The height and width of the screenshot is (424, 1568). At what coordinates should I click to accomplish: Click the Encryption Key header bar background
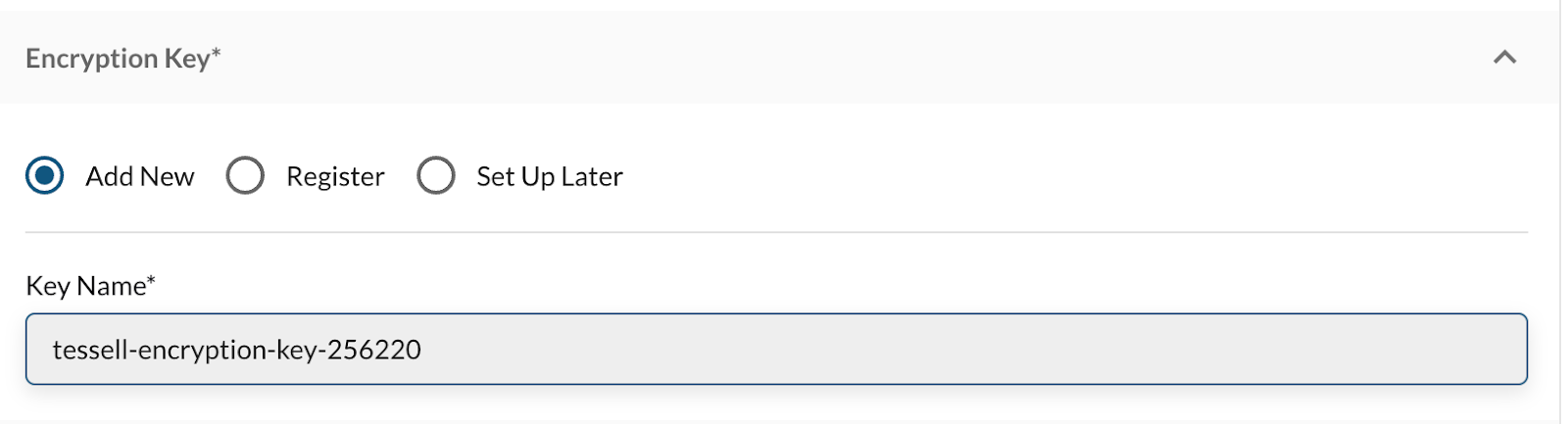(784, 59)
